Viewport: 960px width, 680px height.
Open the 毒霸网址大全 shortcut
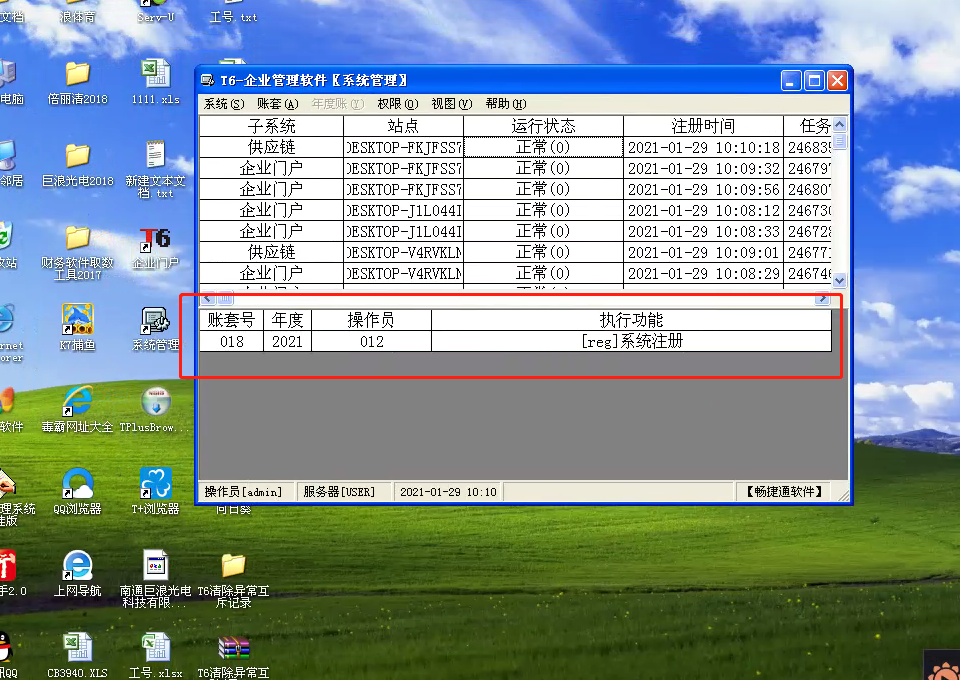tap(78, 402)
